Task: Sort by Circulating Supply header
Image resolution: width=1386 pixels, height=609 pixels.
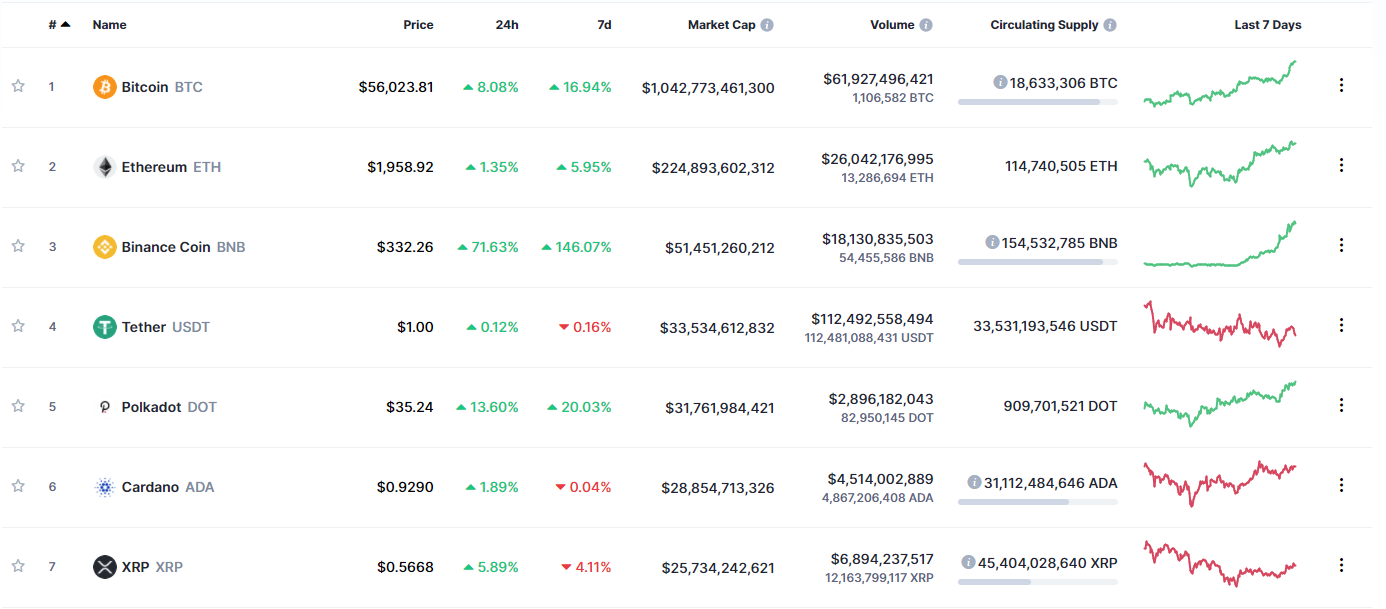Action: pos(1044,25)
